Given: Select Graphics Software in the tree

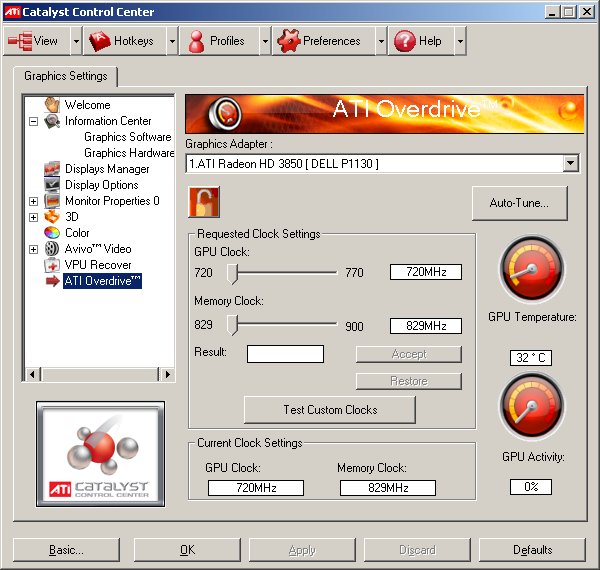Looking at the screenshot, I should 128,137.
